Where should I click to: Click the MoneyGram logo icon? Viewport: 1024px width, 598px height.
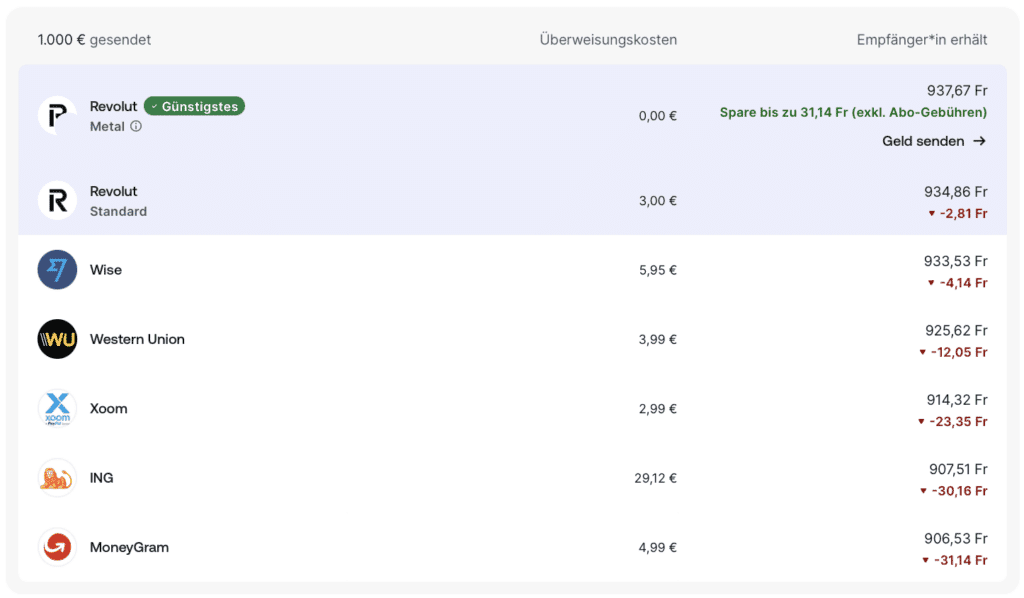(x=57, y=547)
